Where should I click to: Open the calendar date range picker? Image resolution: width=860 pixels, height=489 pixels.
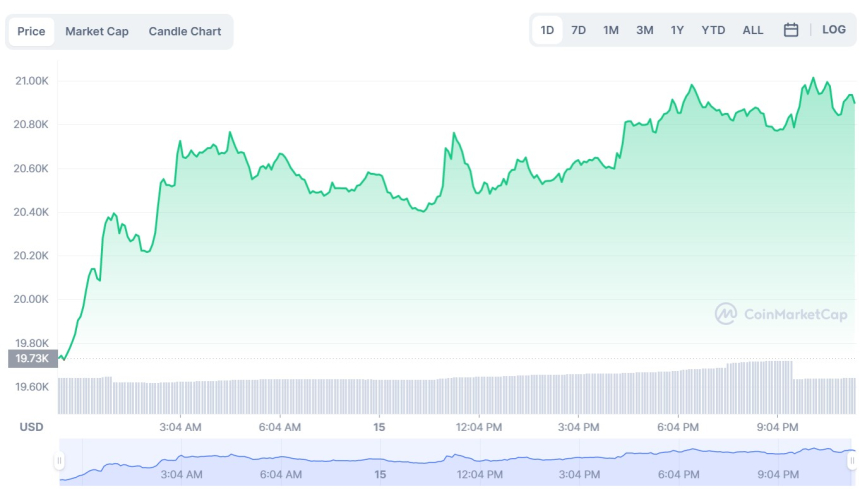tap(790, 30)
